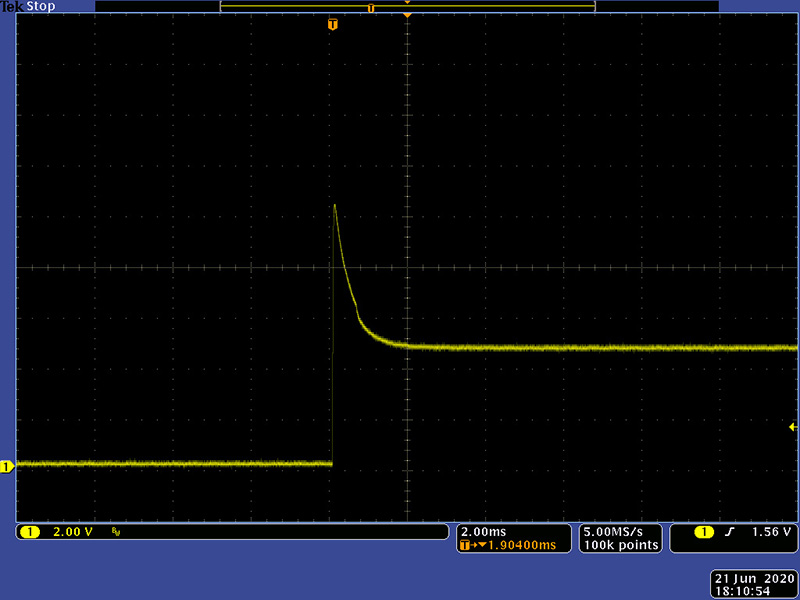Click the trigger position T marker on graticule
Screen dimensions: 800x600
click(x=333, y=23)
